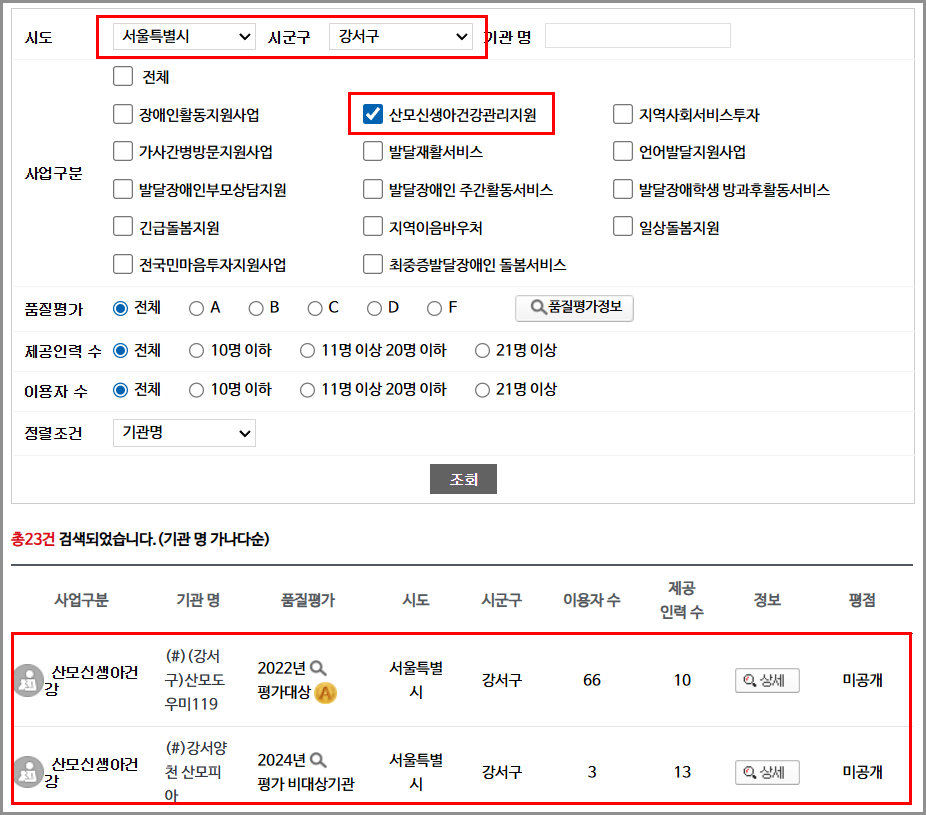Open the 정렬조건 dropdown showing 기관명

183,433
